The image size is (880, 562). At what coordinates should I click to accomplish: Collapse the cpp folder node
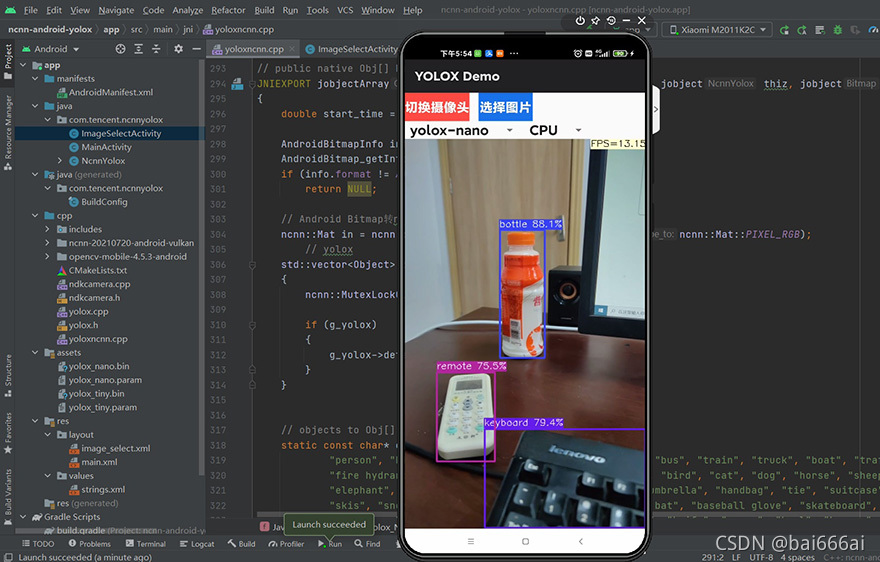tap(35, 216)
